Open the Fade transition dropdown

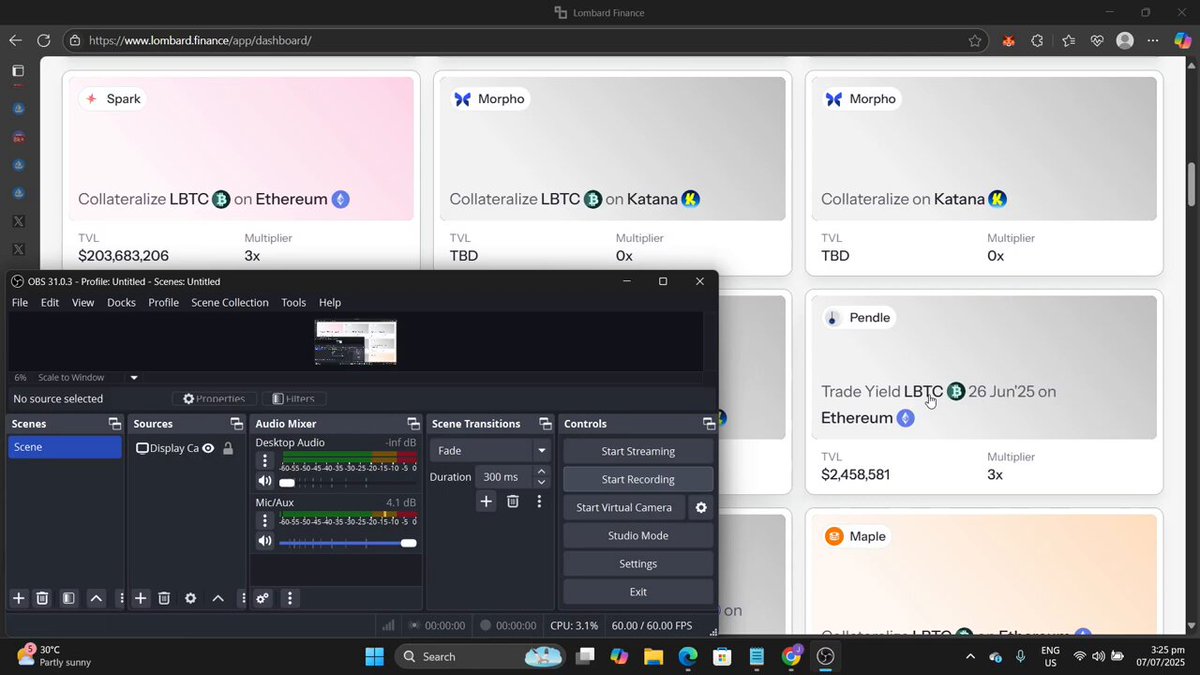pos(490,451)
